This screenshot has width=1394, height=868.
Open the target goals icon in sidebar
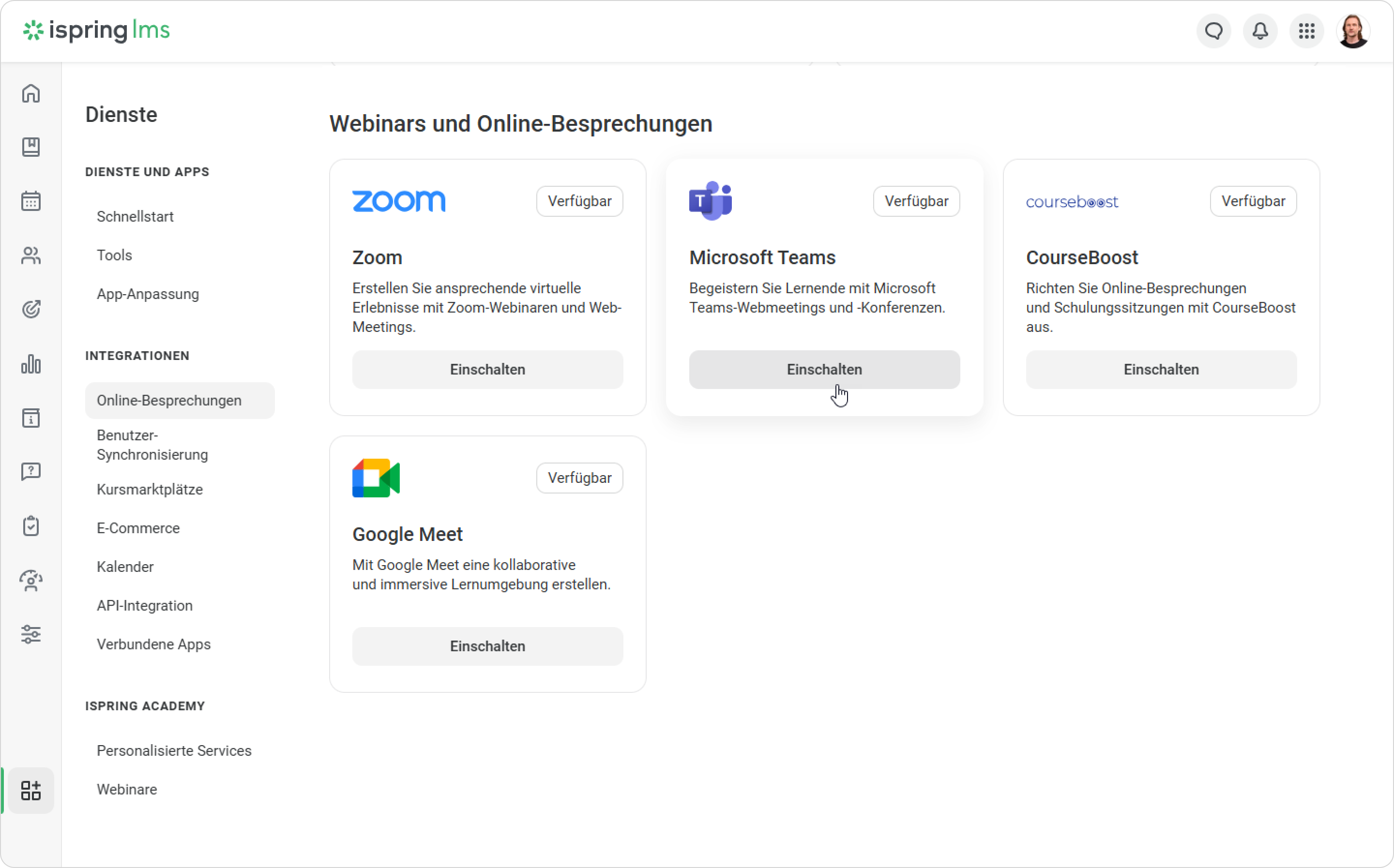pos(31,310)
